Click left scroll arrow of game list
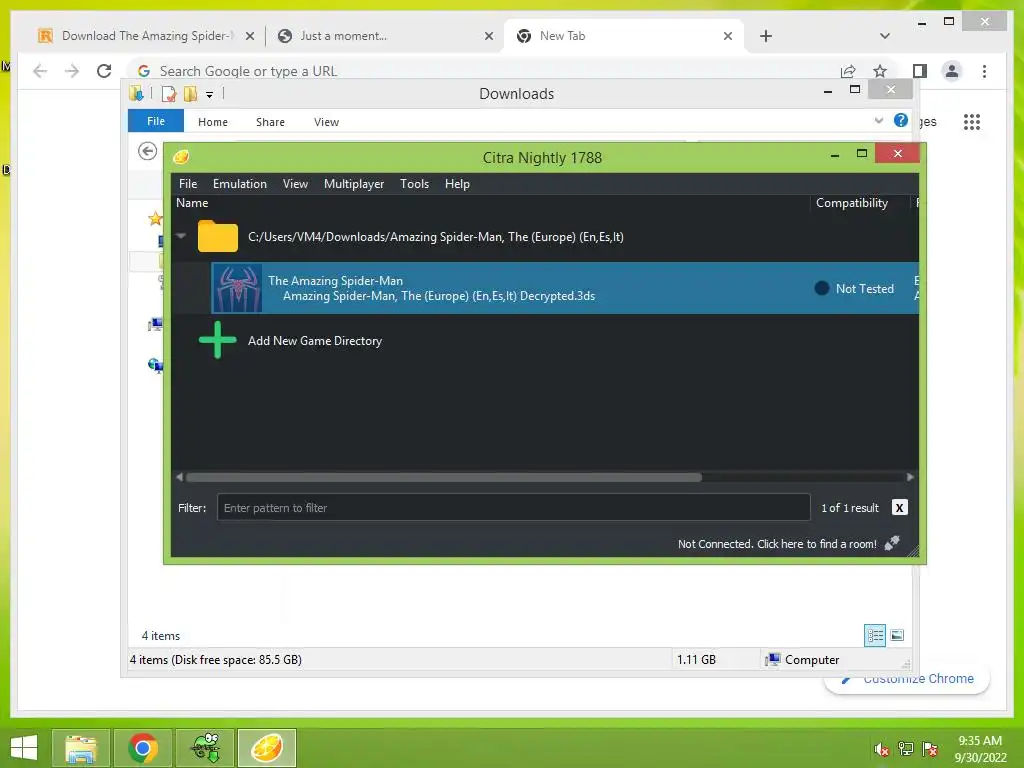 coord(180,477)
